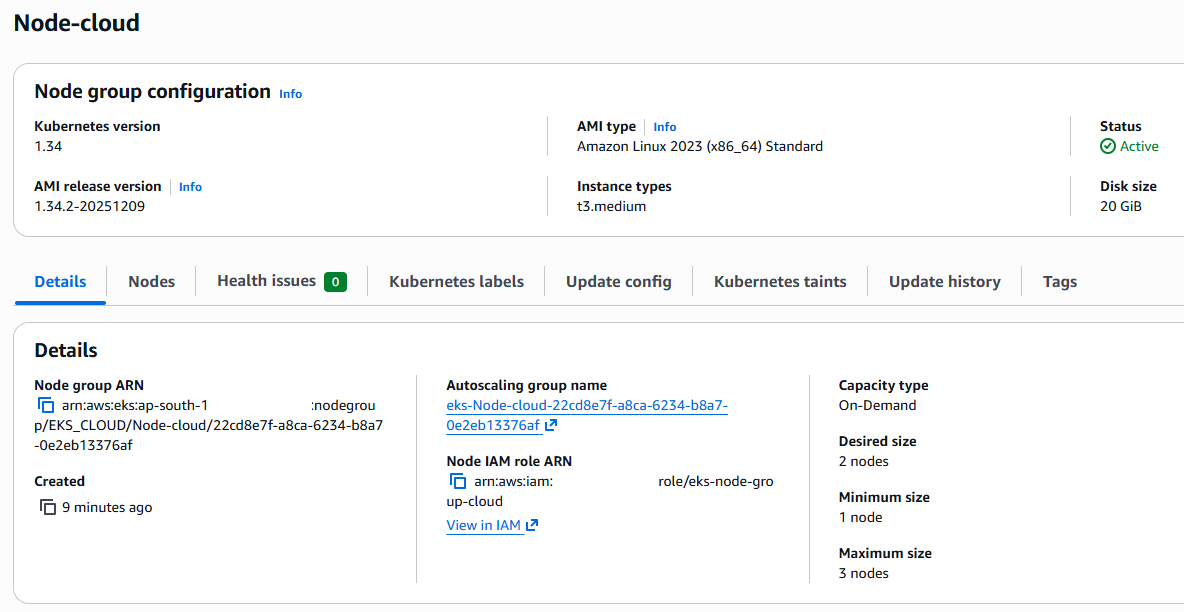Viewport: 1184px width, 612px height.
Task: Open Info link for AMI release version
Action: tap(190, 187)
